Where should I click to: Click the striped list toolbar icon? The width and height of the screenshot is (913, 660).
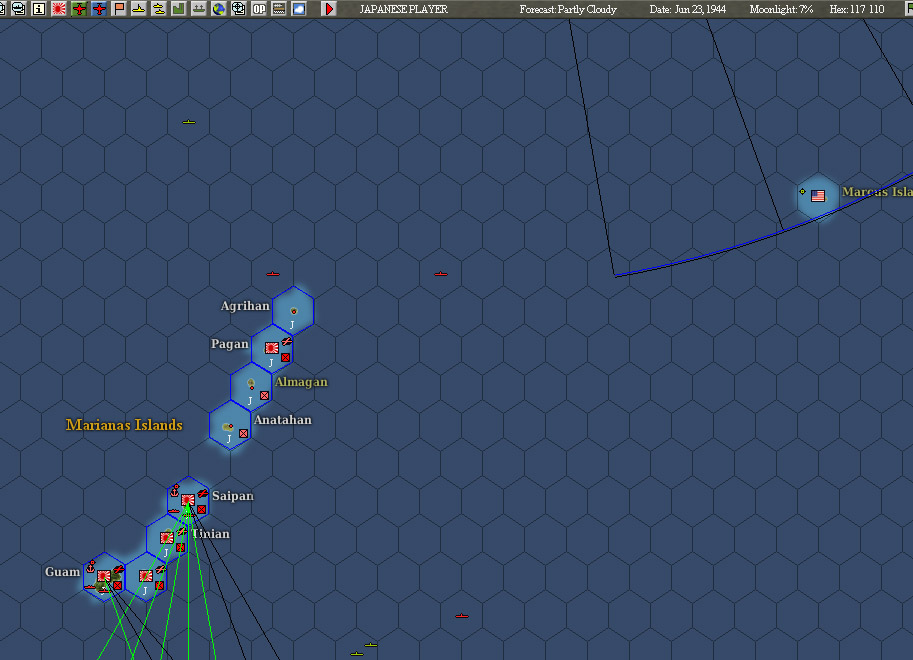coord(279,9)
